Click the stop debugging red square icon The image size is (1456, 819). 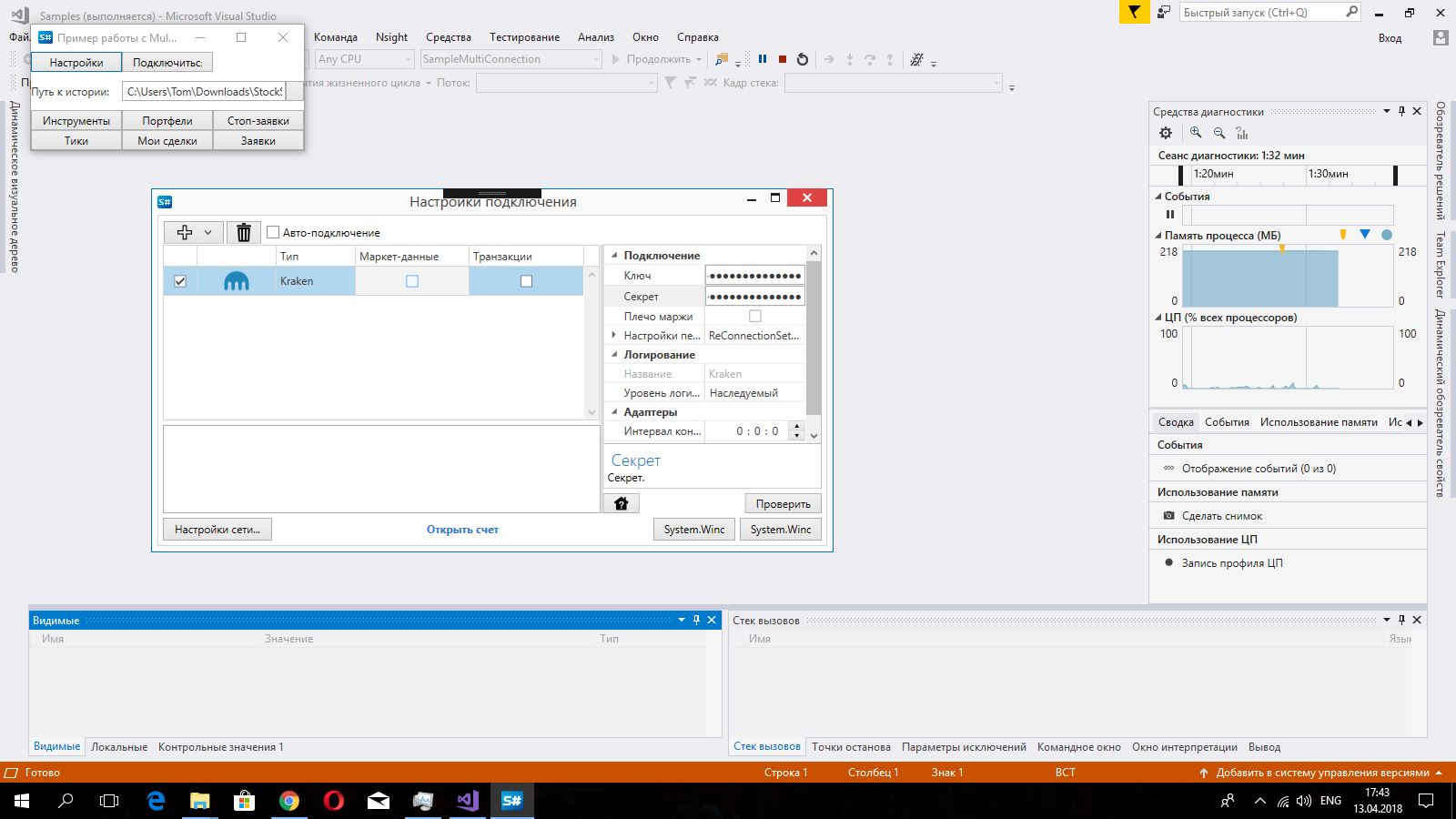(x=783, y=59)
